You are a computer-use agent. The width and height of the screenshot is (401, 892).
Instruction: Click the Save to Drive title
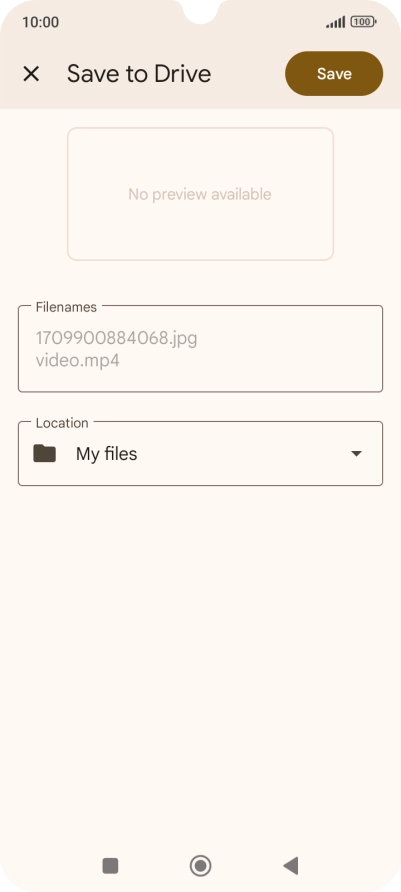pos(139,73)
